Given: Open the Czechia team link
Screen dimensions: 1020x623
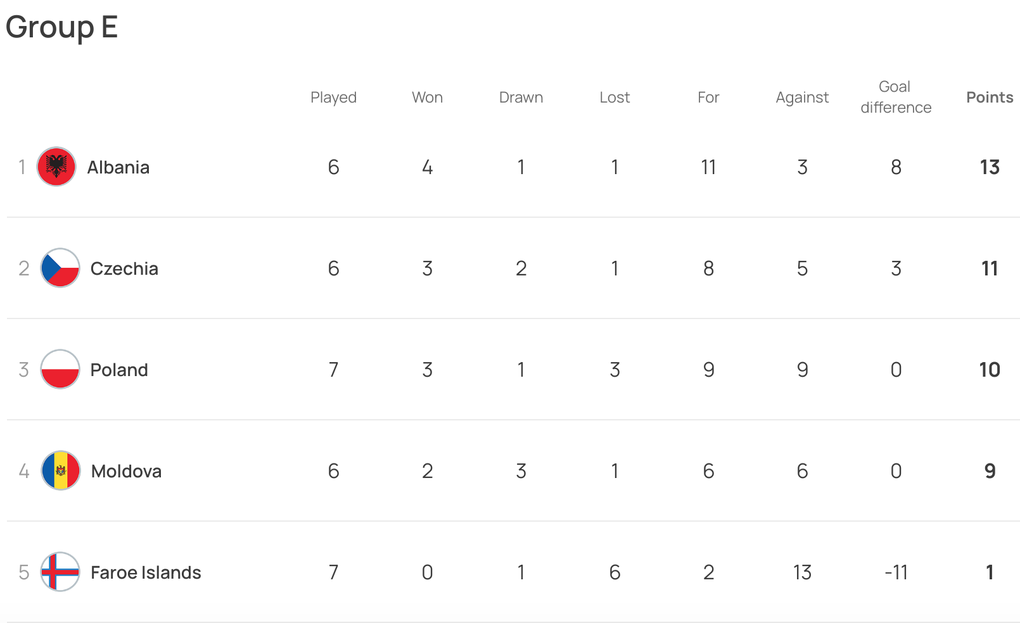Looking at the screenshot, I should pyautogui.click(x=124, y=268).
